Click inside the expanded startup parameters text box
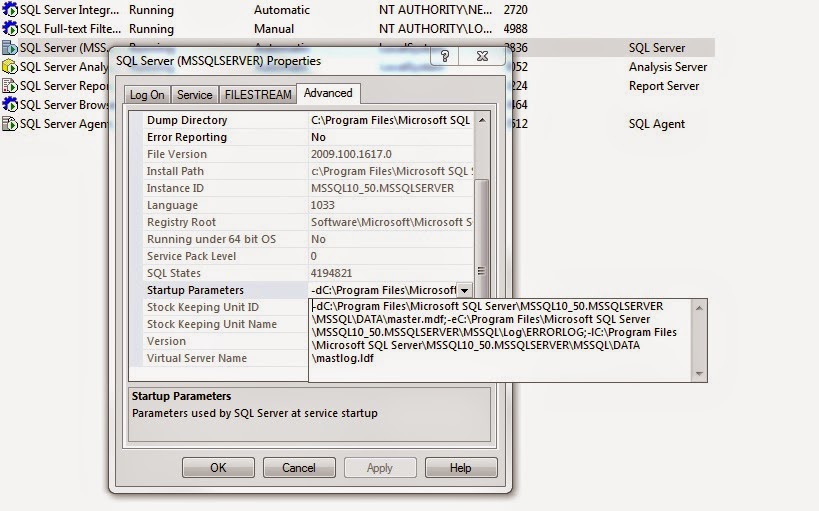This screenshot has width=819, height=511. (x=500, y=340)
